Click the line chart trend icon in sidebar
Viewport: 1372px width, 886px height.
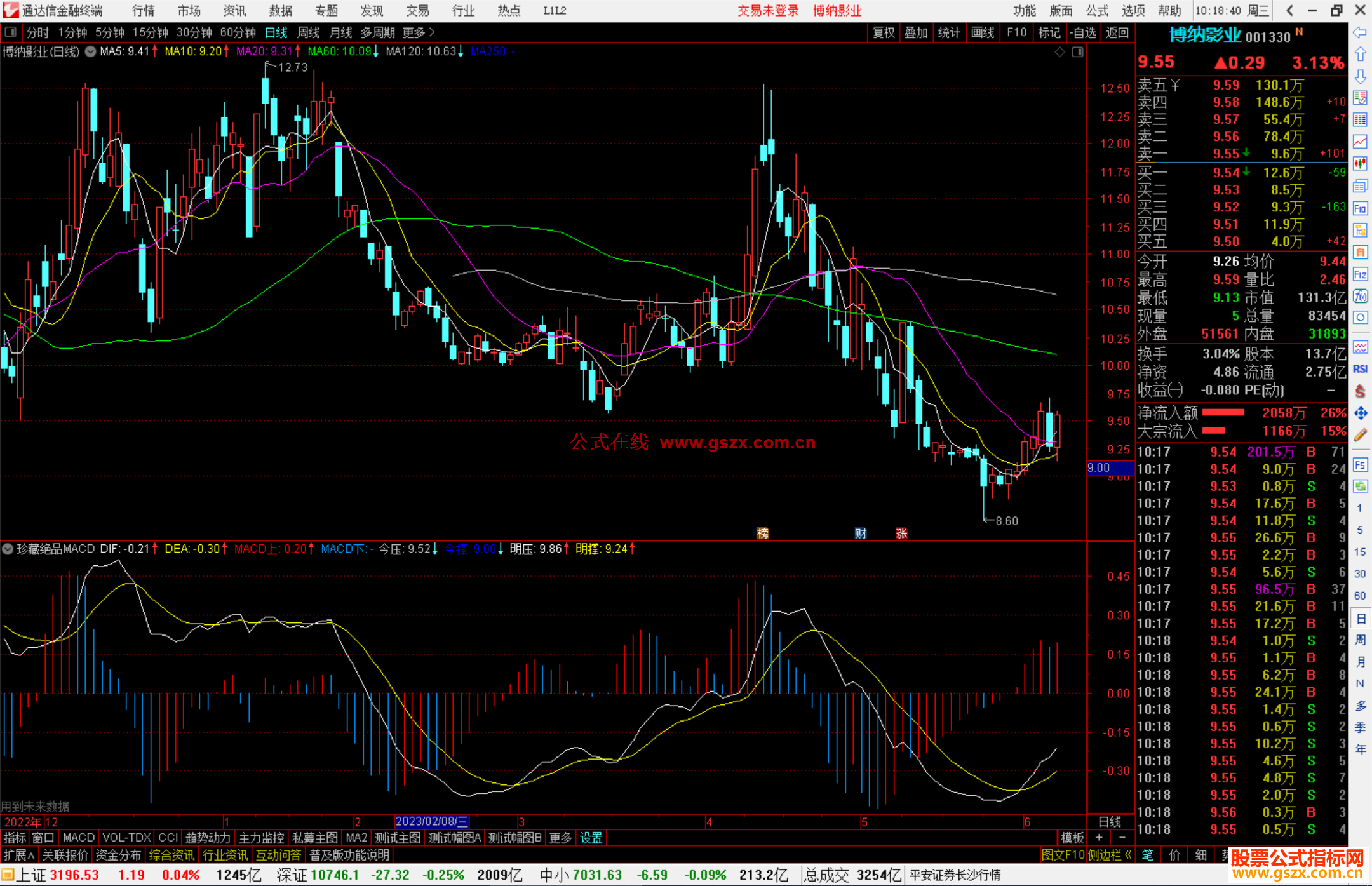[x=1360, y=142]
